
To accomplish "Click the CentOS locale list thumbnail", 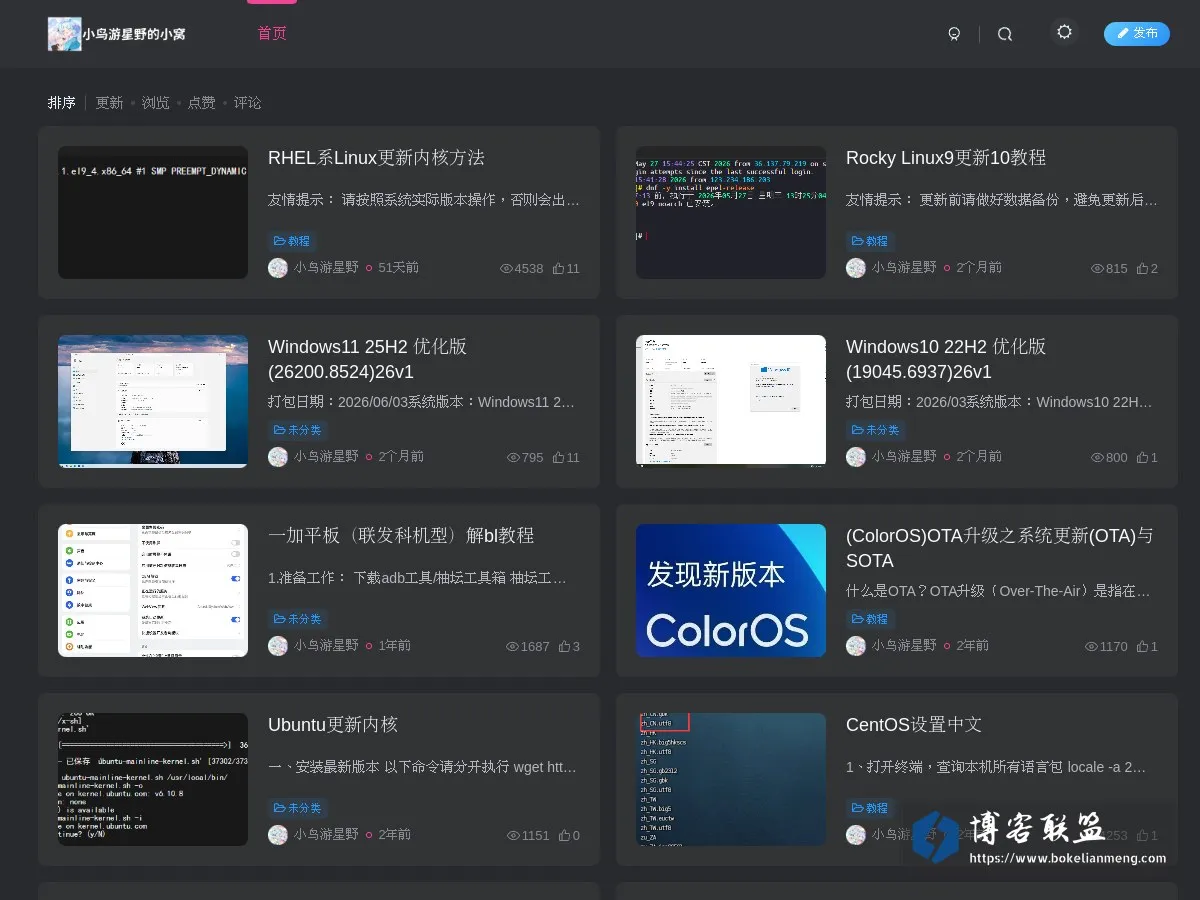I will [731, 779].
